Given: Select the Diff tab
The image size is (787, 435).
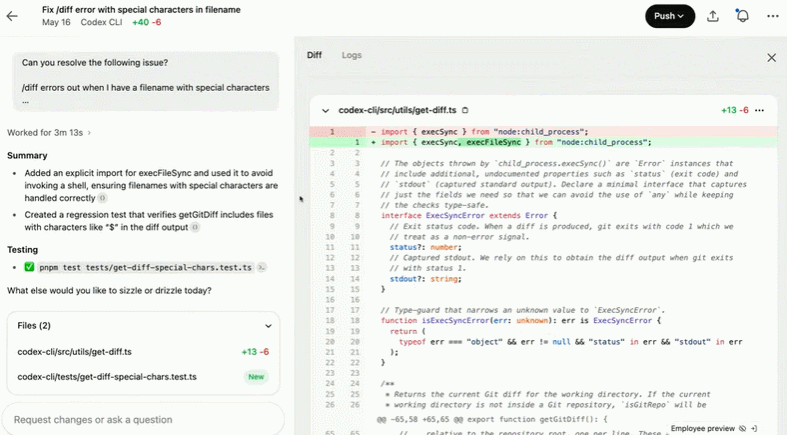Looking at the screenshot, I should coord(314,55).
